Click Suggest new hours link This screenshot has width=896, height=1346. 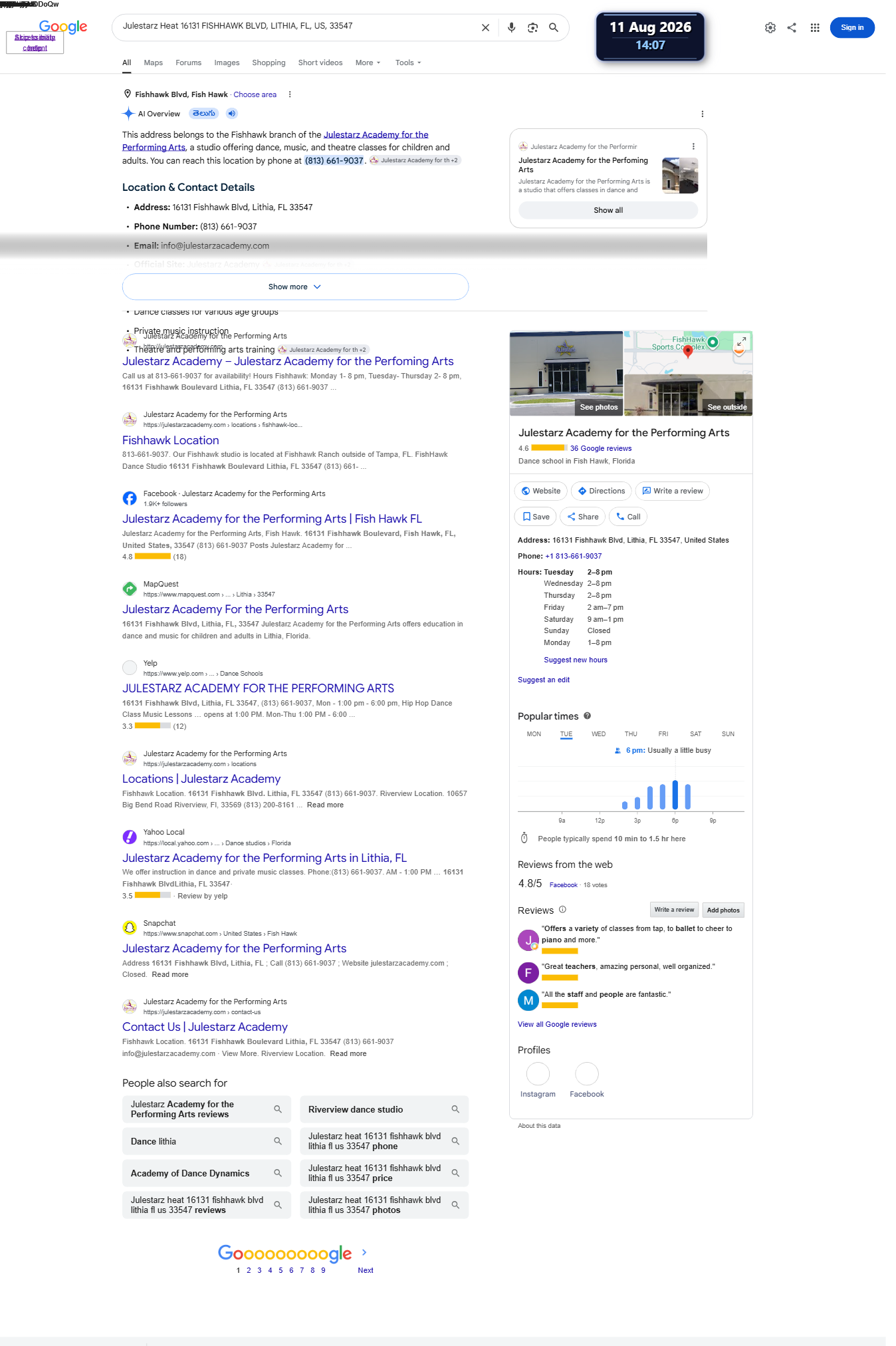coord(576,660)
